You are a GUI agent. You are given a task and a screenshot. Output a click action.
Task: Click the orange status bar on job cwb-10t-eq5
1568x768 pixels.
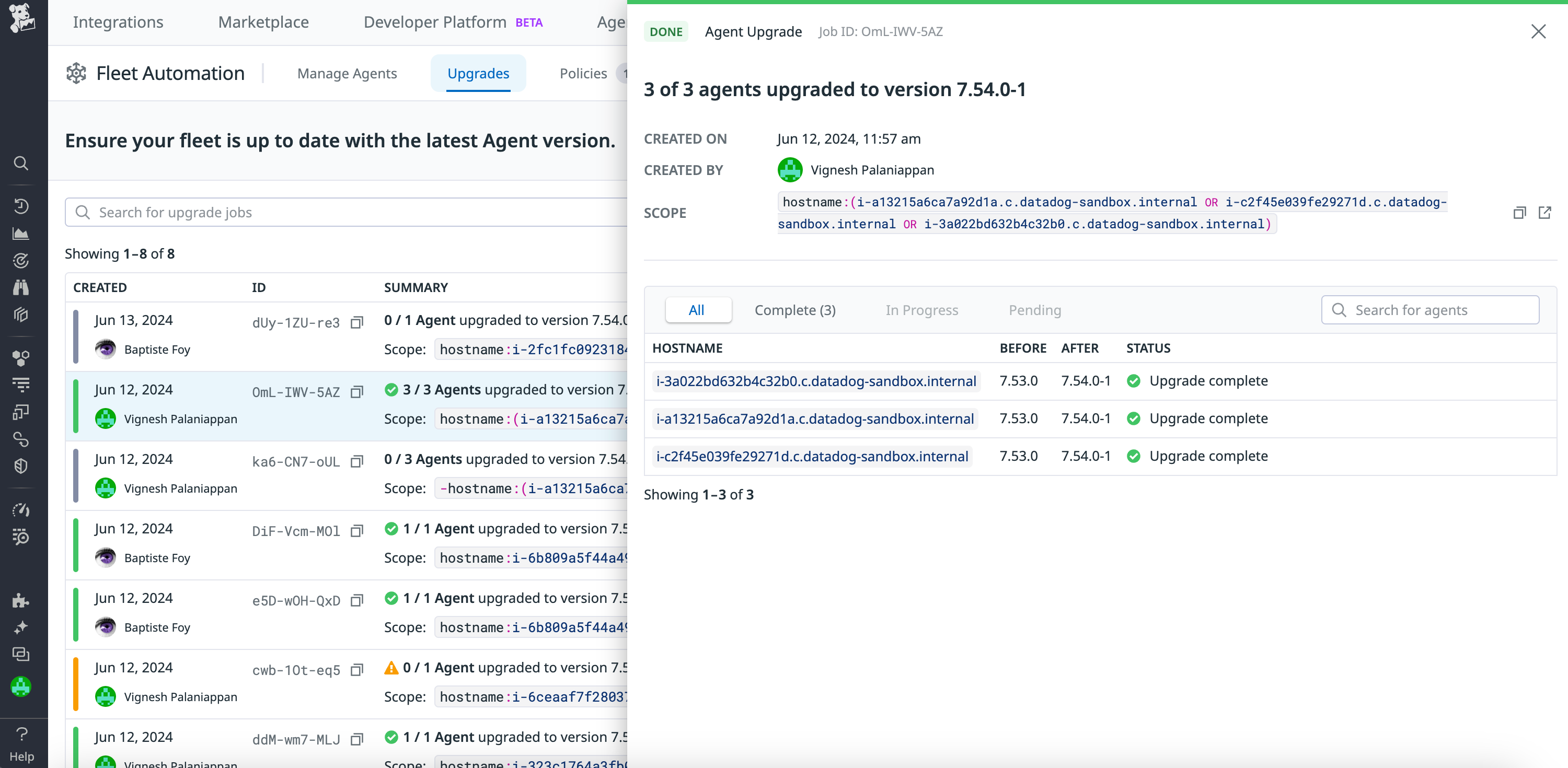tap(75, 683)
